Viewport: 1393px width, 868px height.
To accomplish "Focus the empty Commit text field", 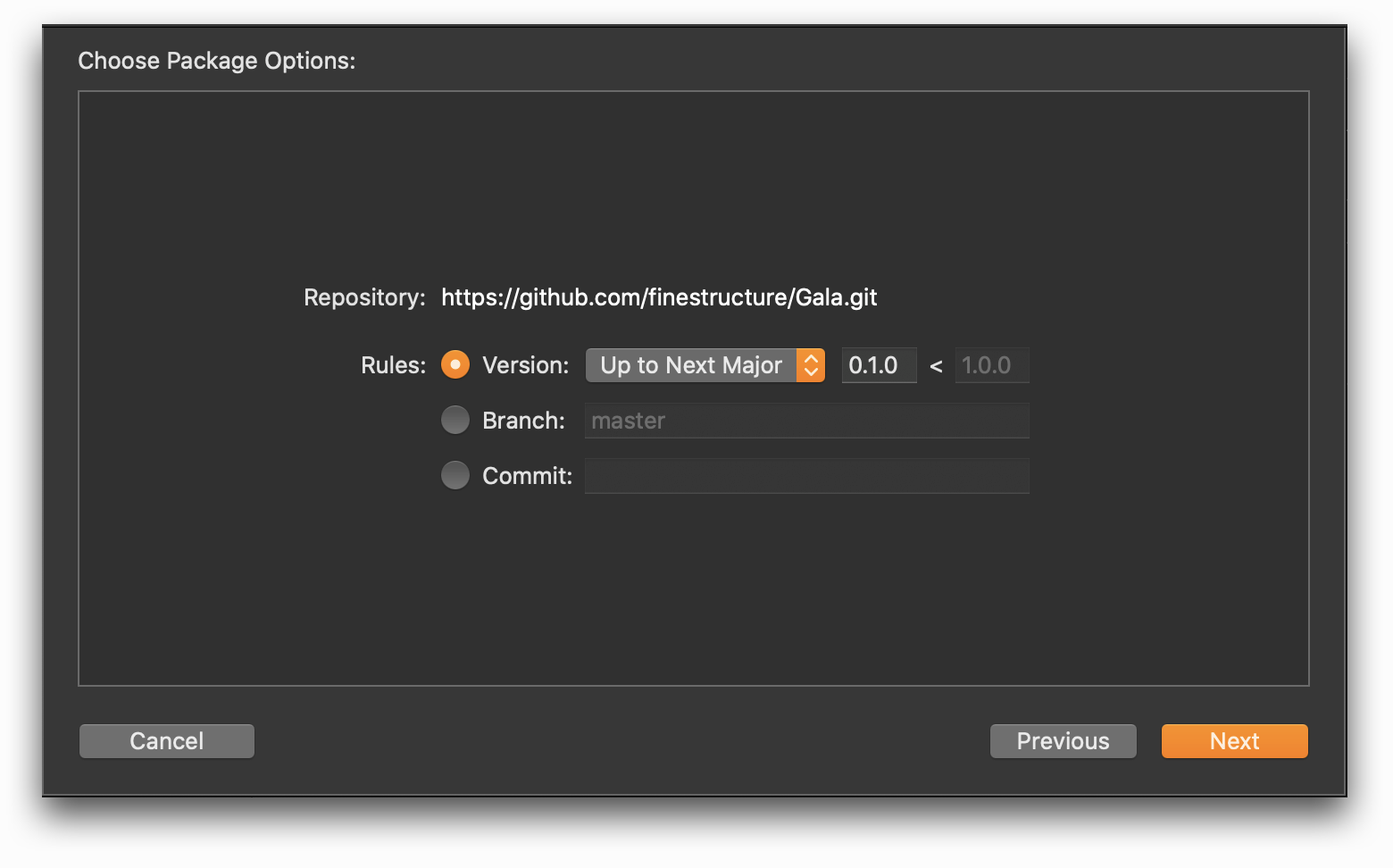I will click(806, 476).
